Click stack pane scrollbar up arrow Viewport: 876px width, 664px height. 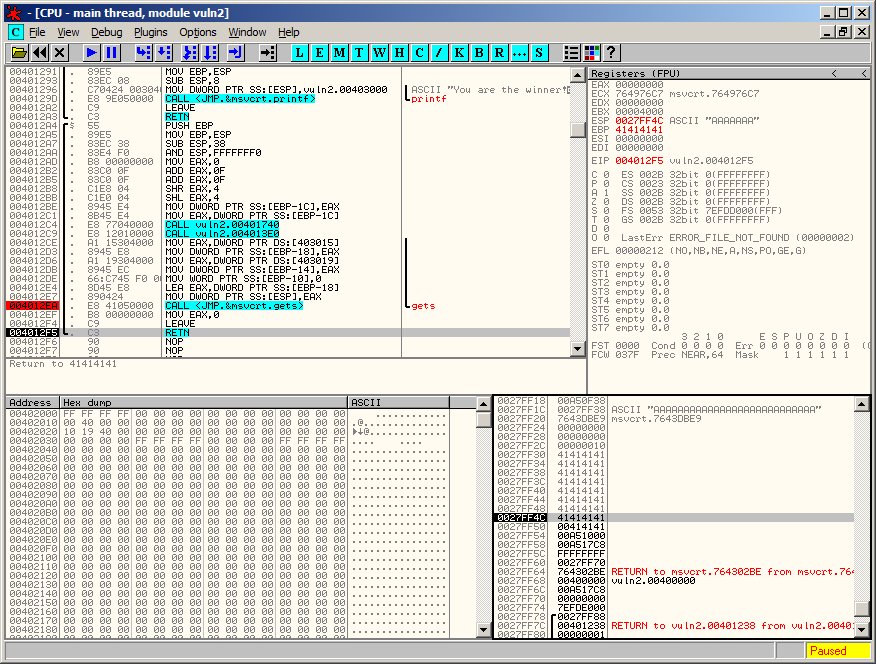pos(862,403)
